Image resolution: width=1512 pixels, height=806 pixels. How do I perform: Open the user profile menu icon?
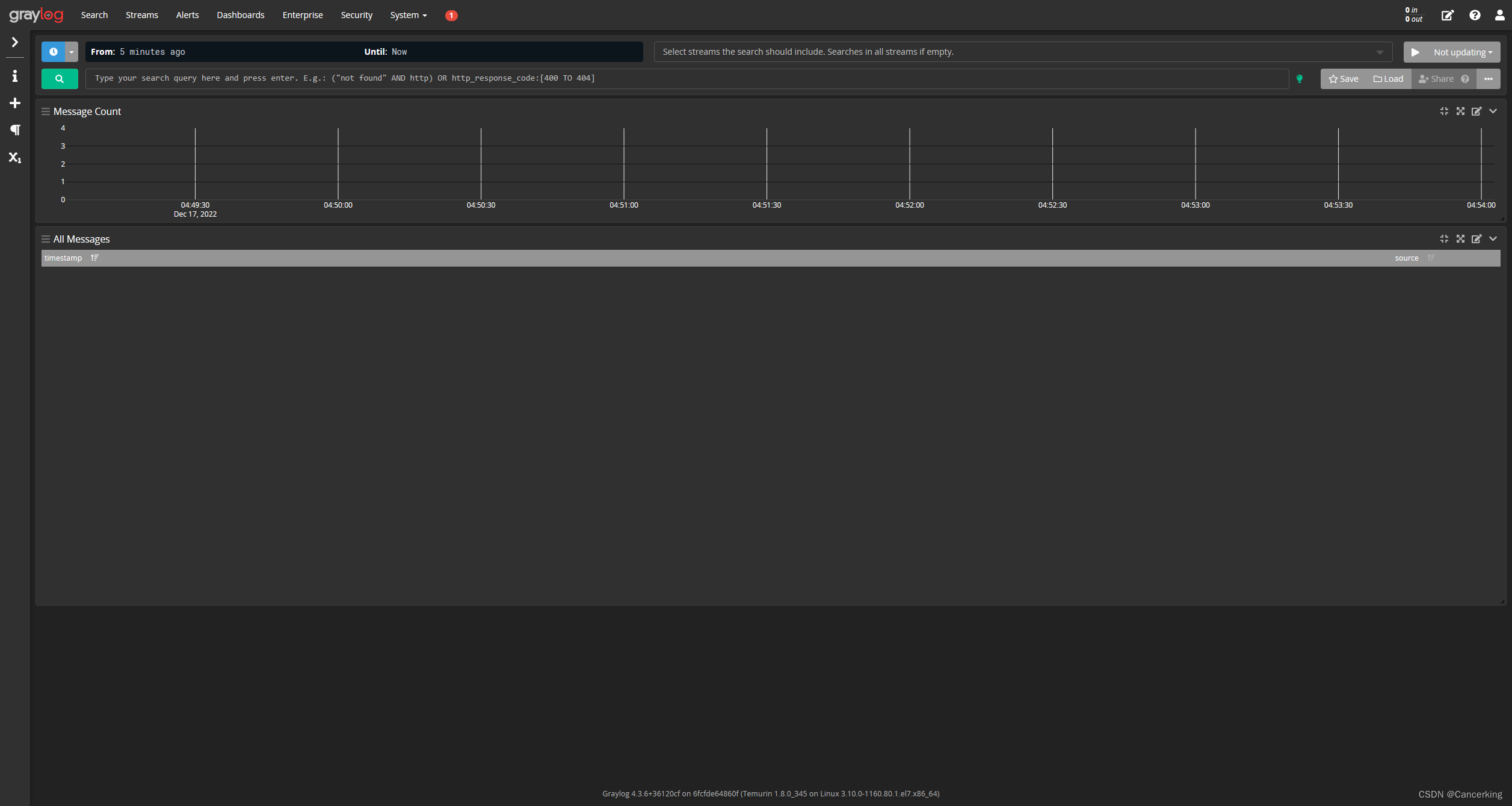pyautogui.click(x=1499, y=15)
